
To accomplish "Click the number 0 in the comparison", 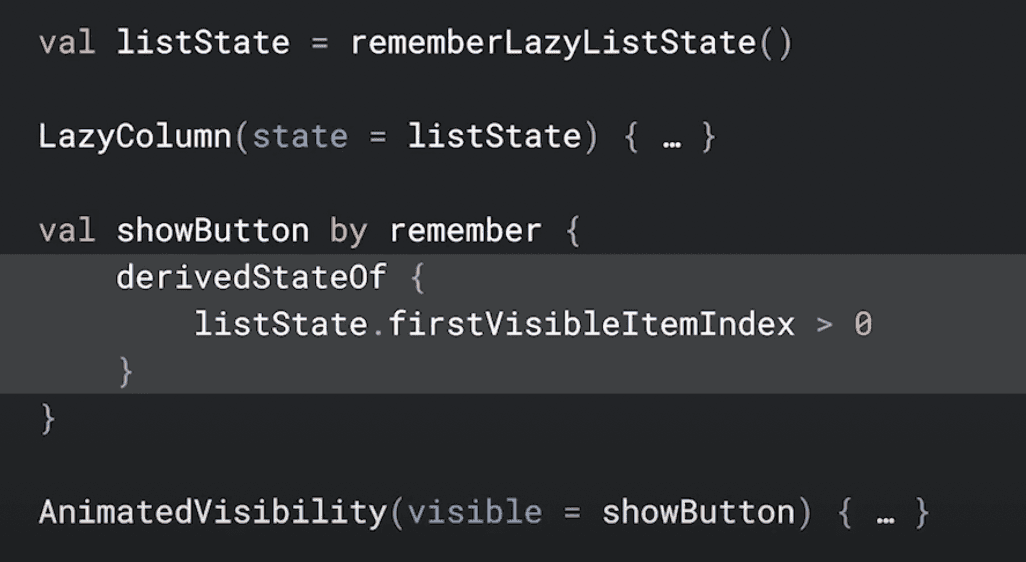I will [x=862, y=324].
